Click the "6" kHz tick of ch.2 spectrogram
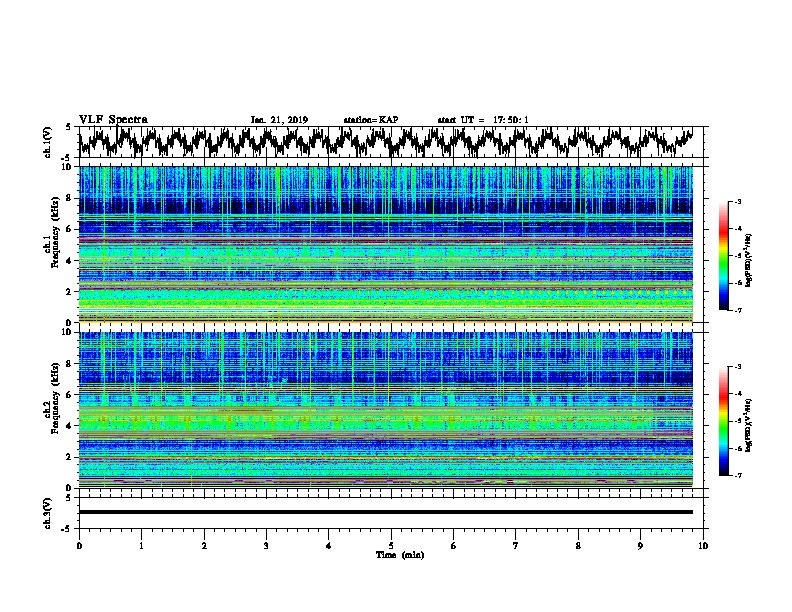 click(x=70, y=395)
